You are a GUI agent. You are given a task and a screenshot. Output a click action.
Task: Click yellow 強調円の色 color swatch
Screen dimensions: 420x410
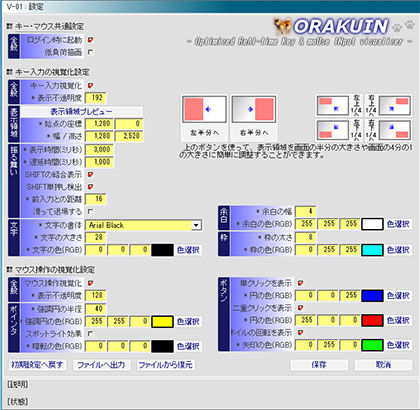click(162, 322)
